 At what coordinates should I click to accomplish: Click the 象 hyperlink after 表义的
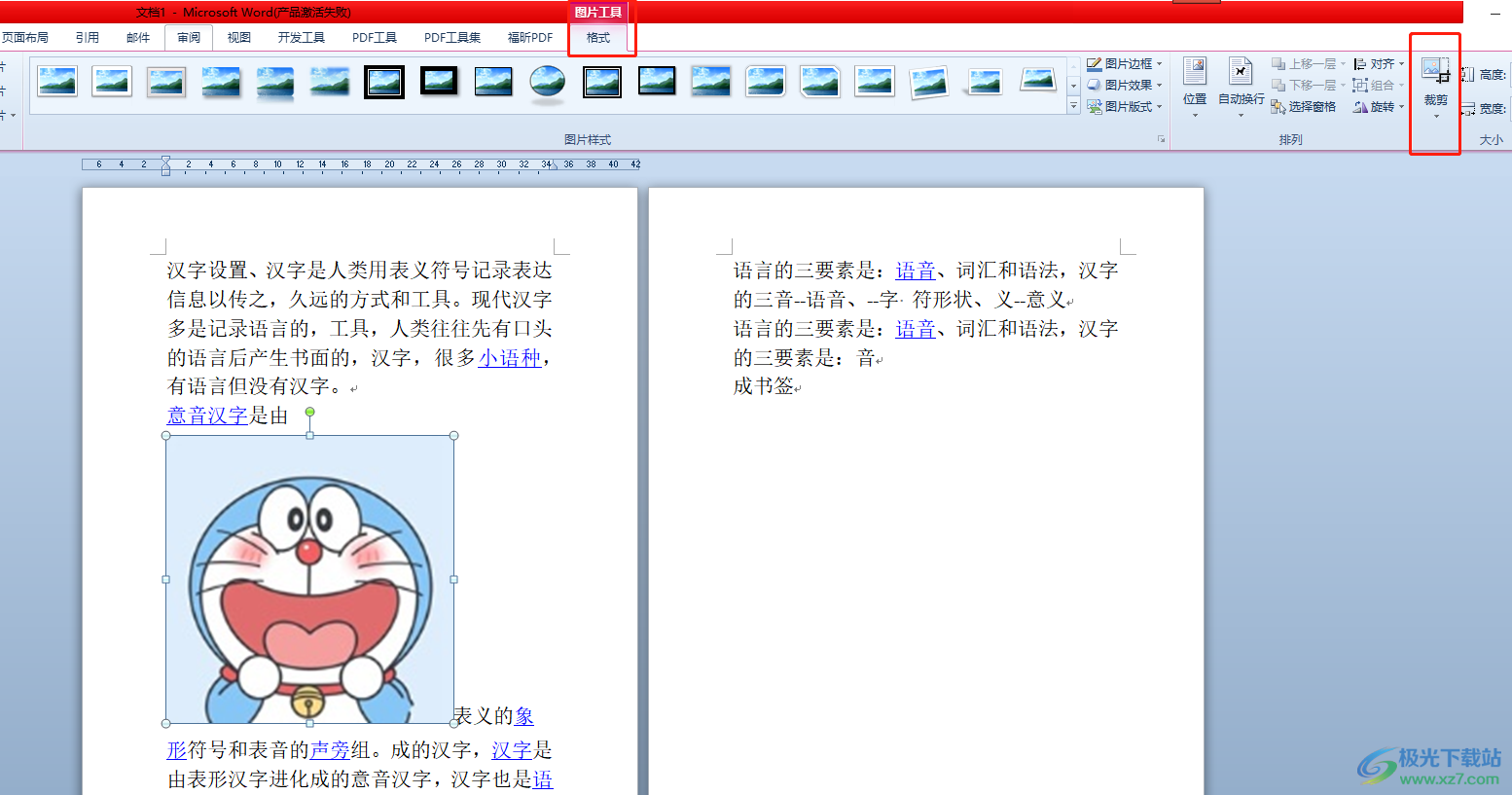(x=524, y=716)
